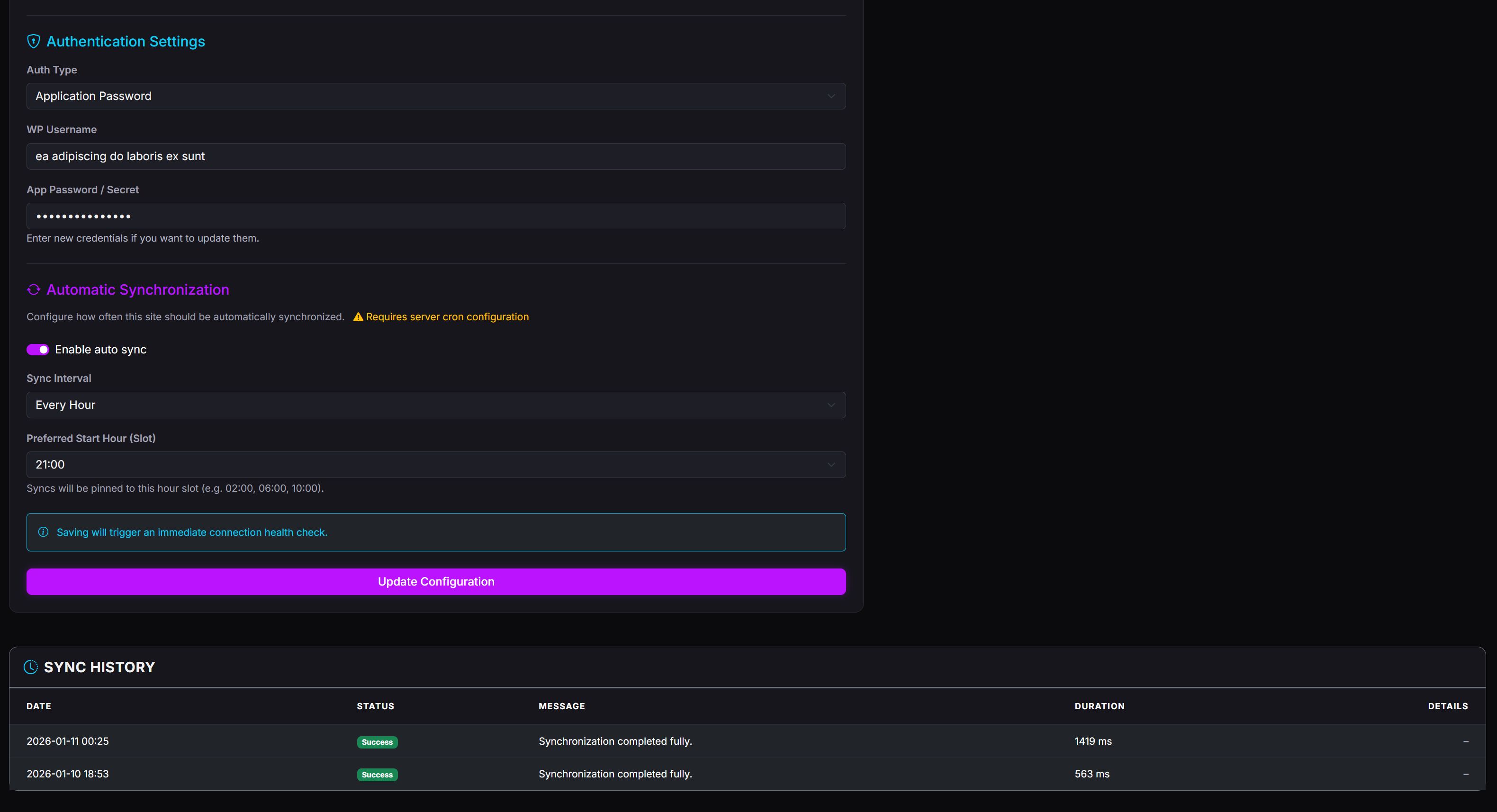Viewport: 1497px width, 812px height.
Task: Expand the Sync Interval Every Hour dropdown
Action: point(435,405)
